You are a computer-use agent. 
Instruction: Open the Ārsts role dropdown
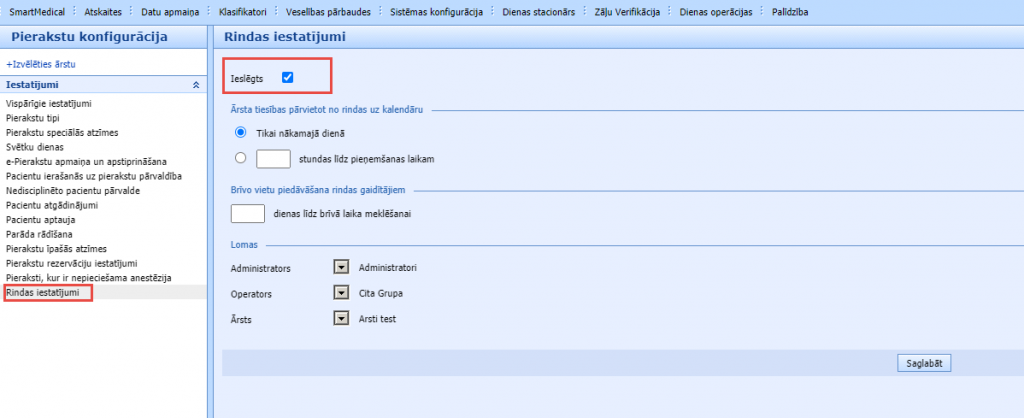(341, 319)
